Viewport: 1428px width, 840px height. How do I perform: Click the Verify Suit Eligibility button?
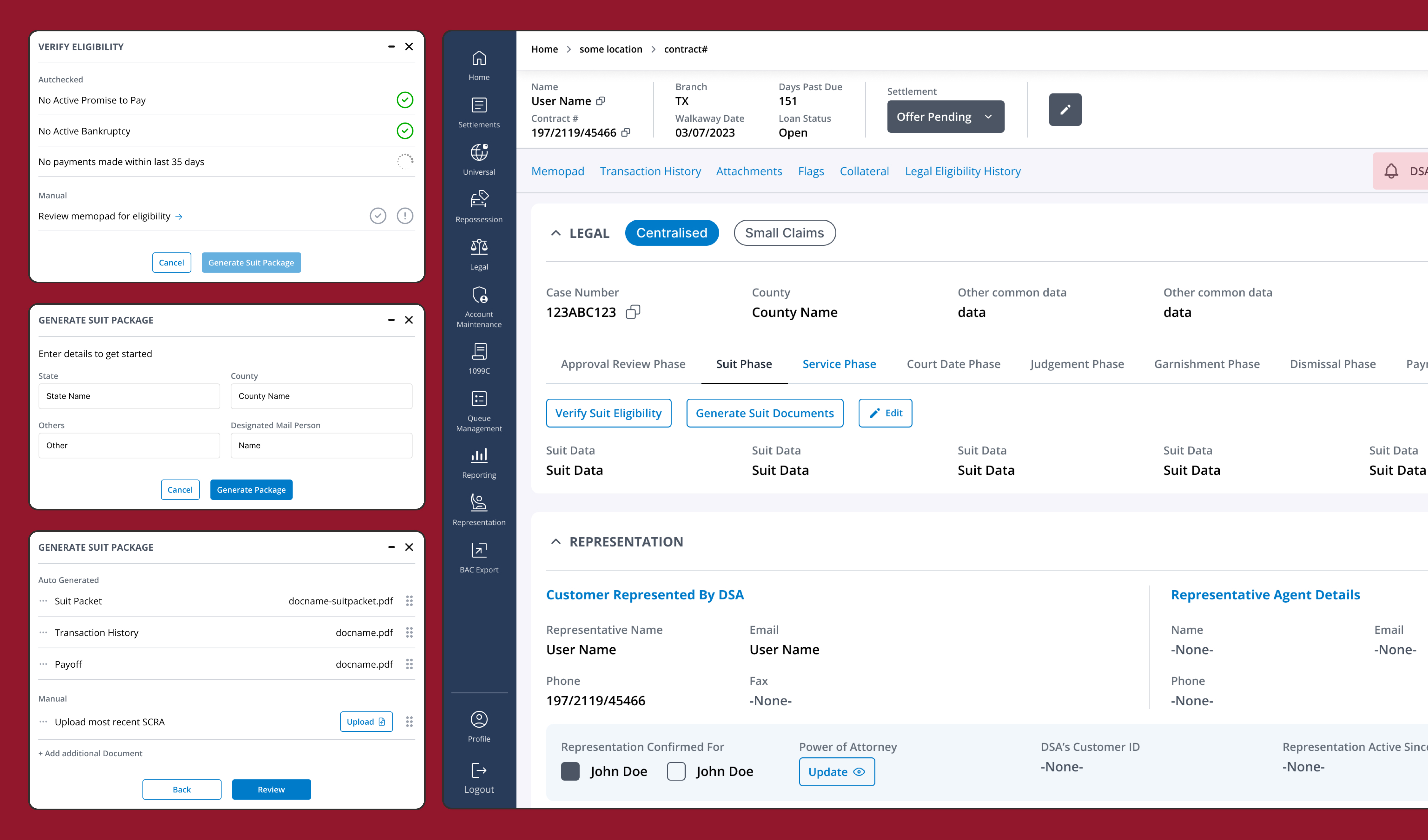coord(608,413)
